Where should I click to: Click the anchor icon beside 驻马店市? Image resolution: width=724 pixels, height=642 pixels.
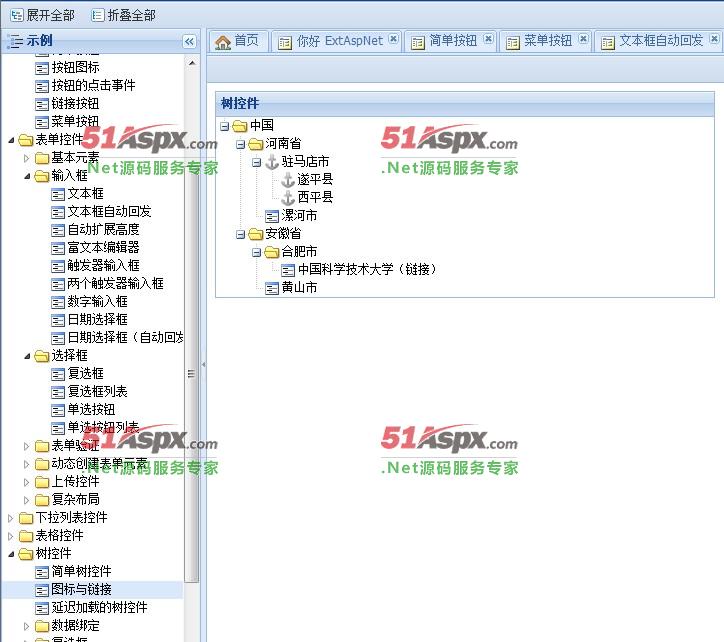pyautogui.click(x=272, y=162)
